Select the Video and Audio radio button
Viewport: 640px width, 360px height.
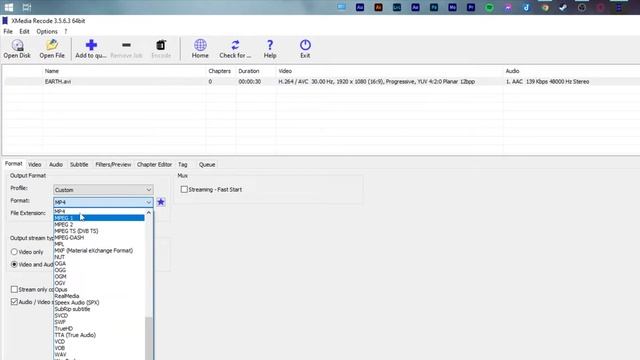(x=14, y=264)
